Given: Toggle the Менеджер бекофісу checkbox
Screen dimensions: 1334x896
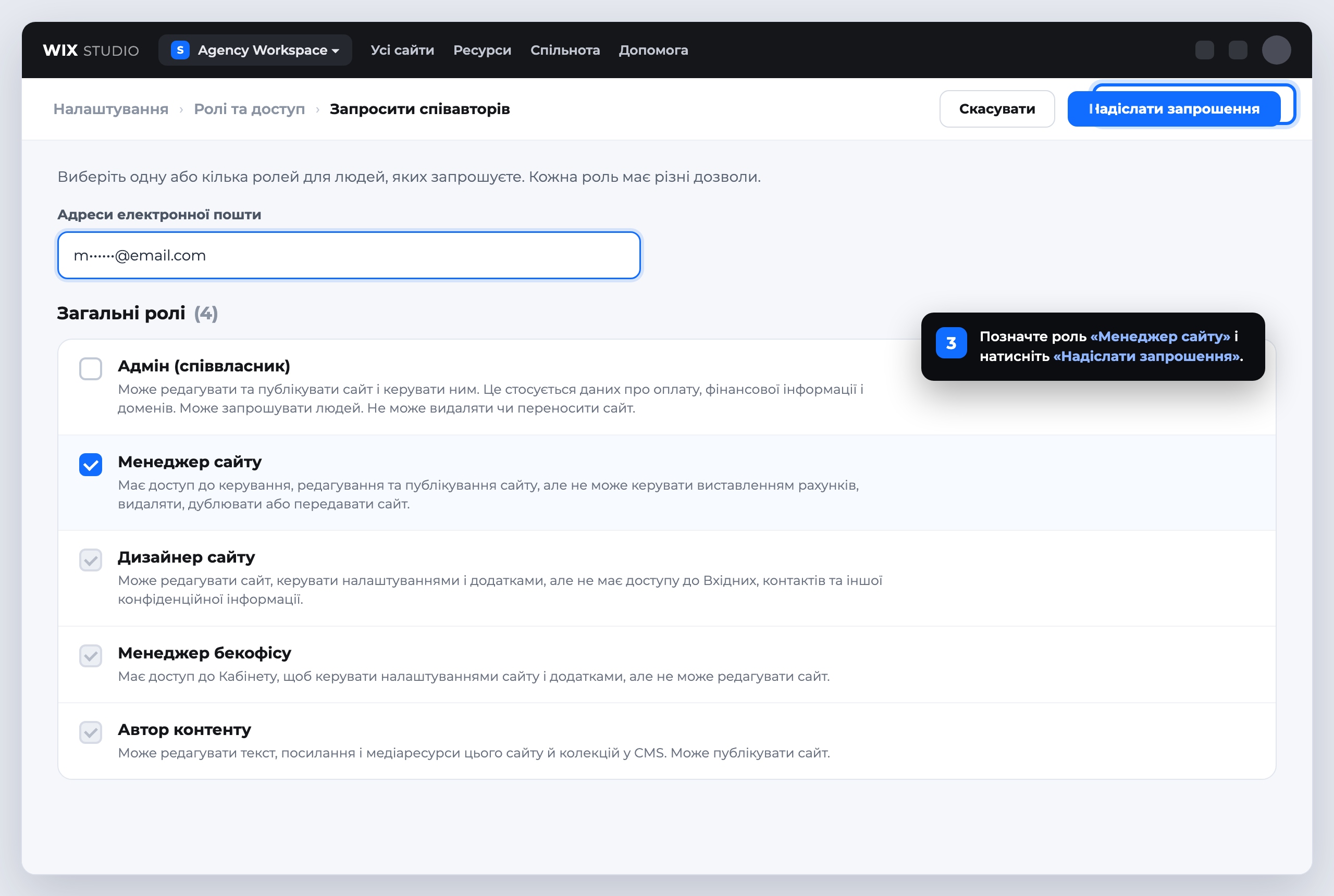Looking at the screenshot, I should [x=91, y=655].
